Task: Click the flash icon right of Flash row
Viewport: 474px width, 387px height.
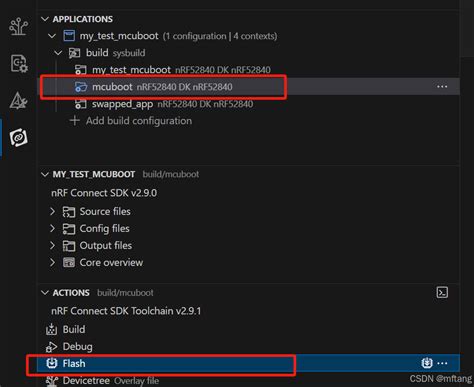Action: tap(427, 363)
